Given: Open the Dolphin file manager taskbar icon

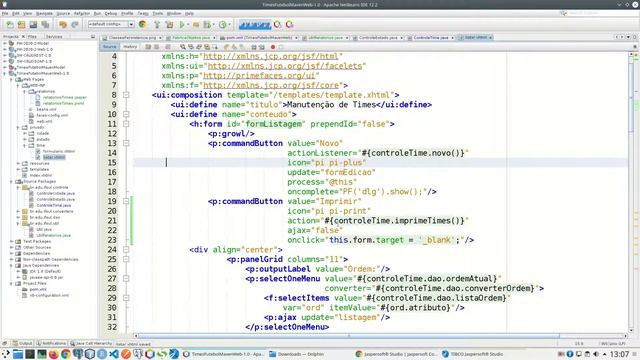Looking at the screenshot, I should coord(18,354).
